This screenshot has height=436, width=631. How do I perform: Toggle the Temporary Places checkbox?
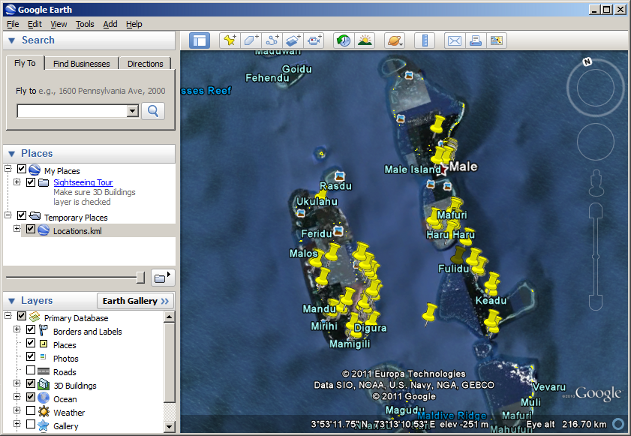(x=21, y=215)
